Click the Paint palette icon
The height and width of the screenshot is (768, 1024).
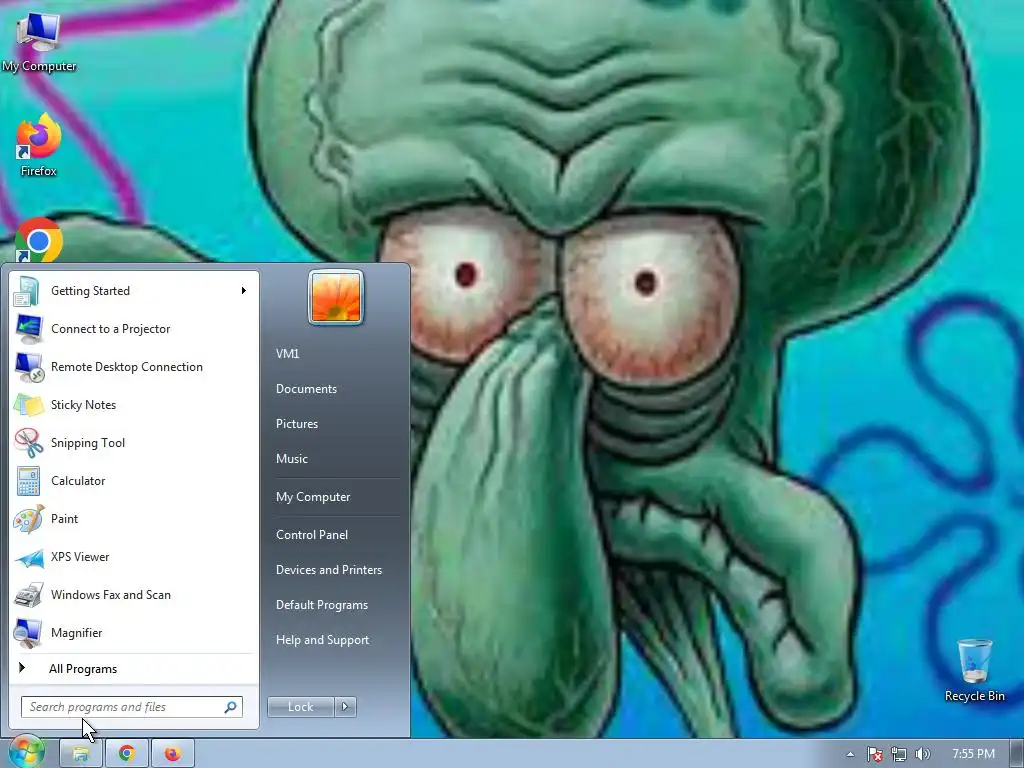[x=29, y=519]
